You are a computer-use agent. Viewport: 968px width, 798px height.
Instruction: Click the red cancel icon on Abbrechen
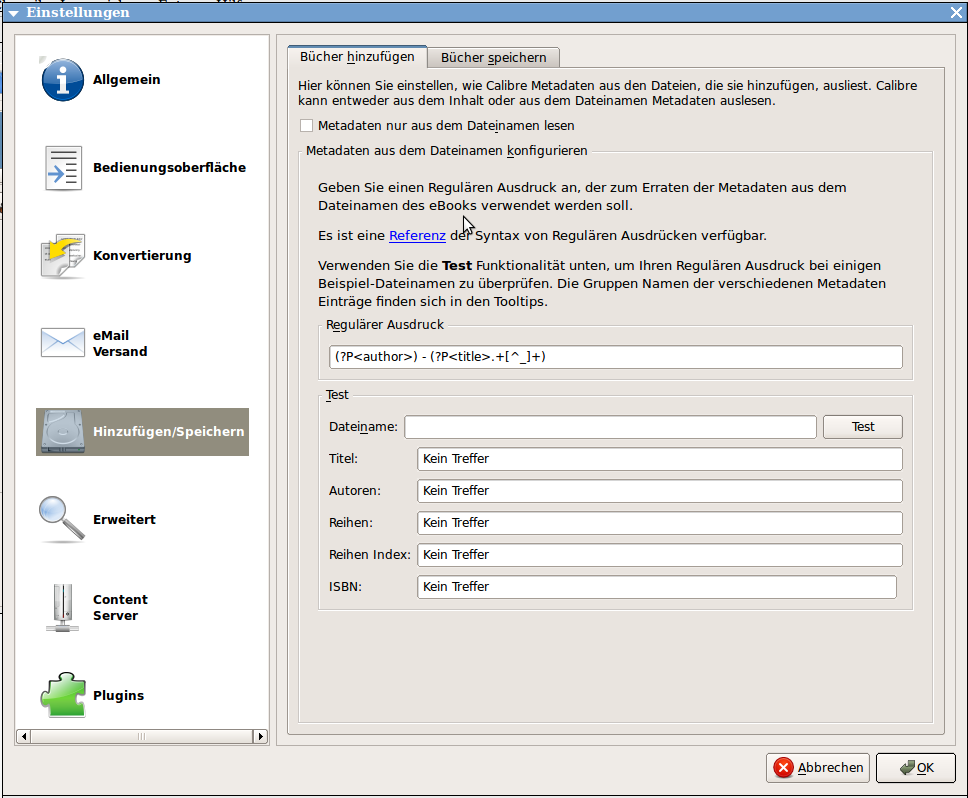tap(783, 768)
